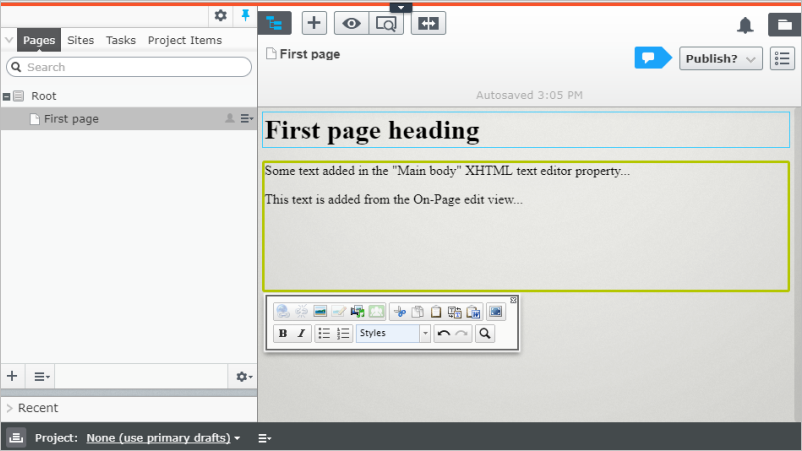Insert a bulleted list

(324, 333)
